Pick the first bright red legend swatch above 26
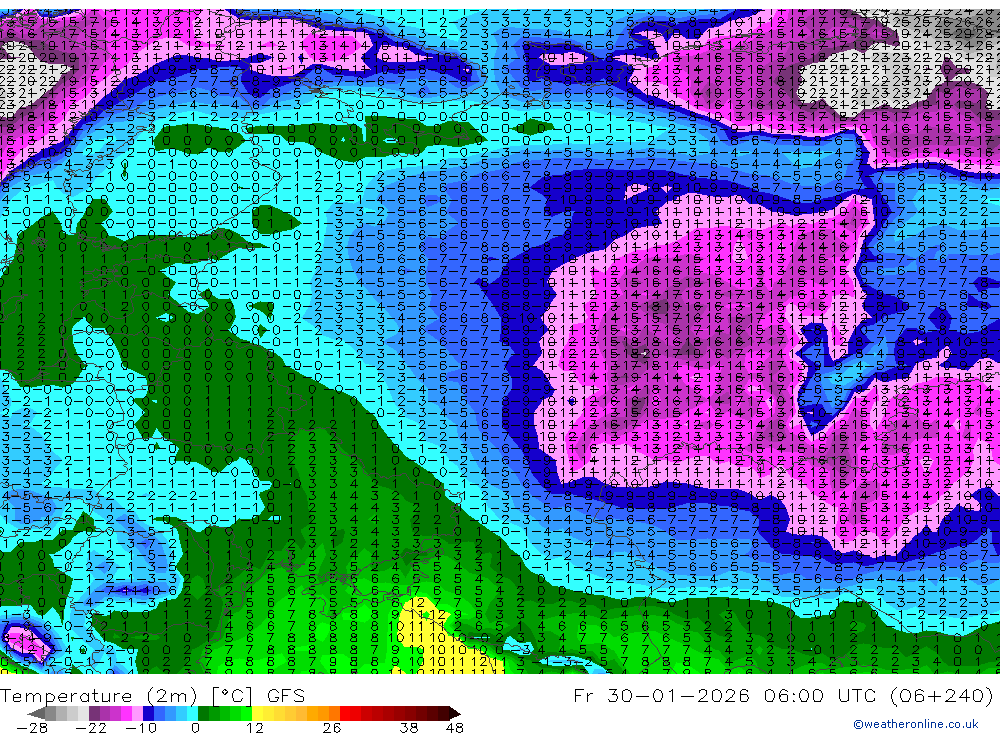 pos(345,713)
